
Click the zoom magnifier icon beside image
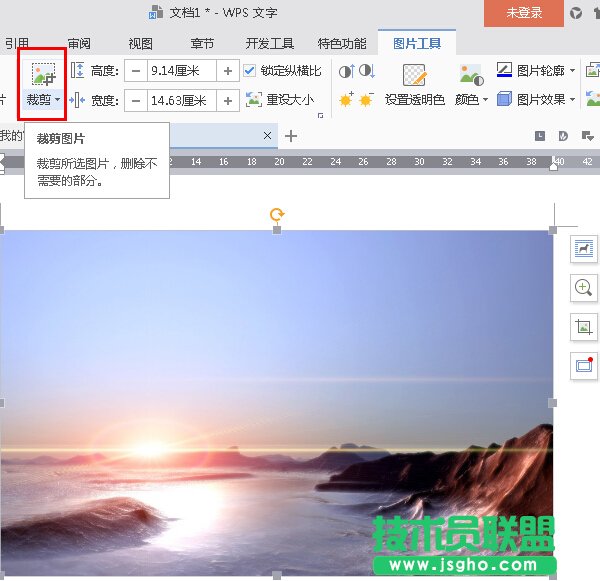(x=583, y=288)
